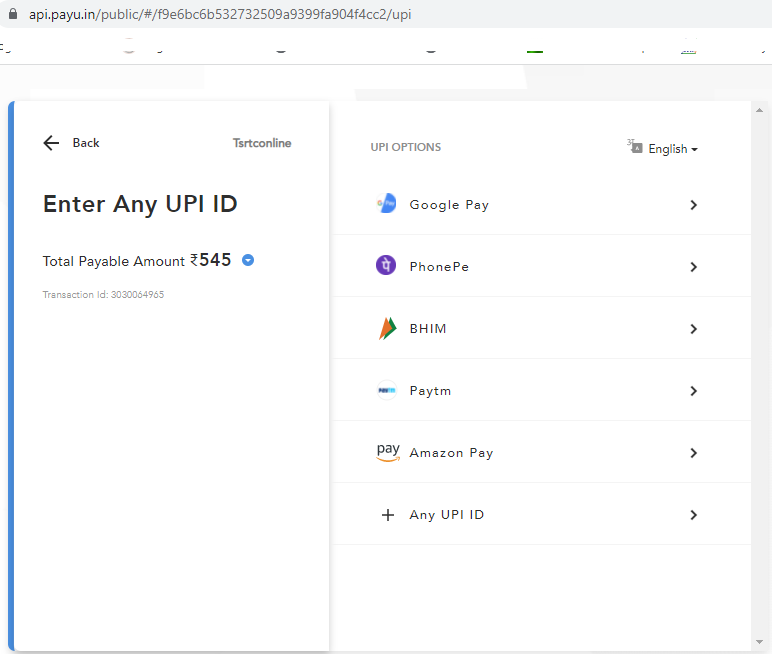This screenshot has height=654, width=772.
Task: Click the Transaction Id 3030064965 text
Action: click(103, 294)
